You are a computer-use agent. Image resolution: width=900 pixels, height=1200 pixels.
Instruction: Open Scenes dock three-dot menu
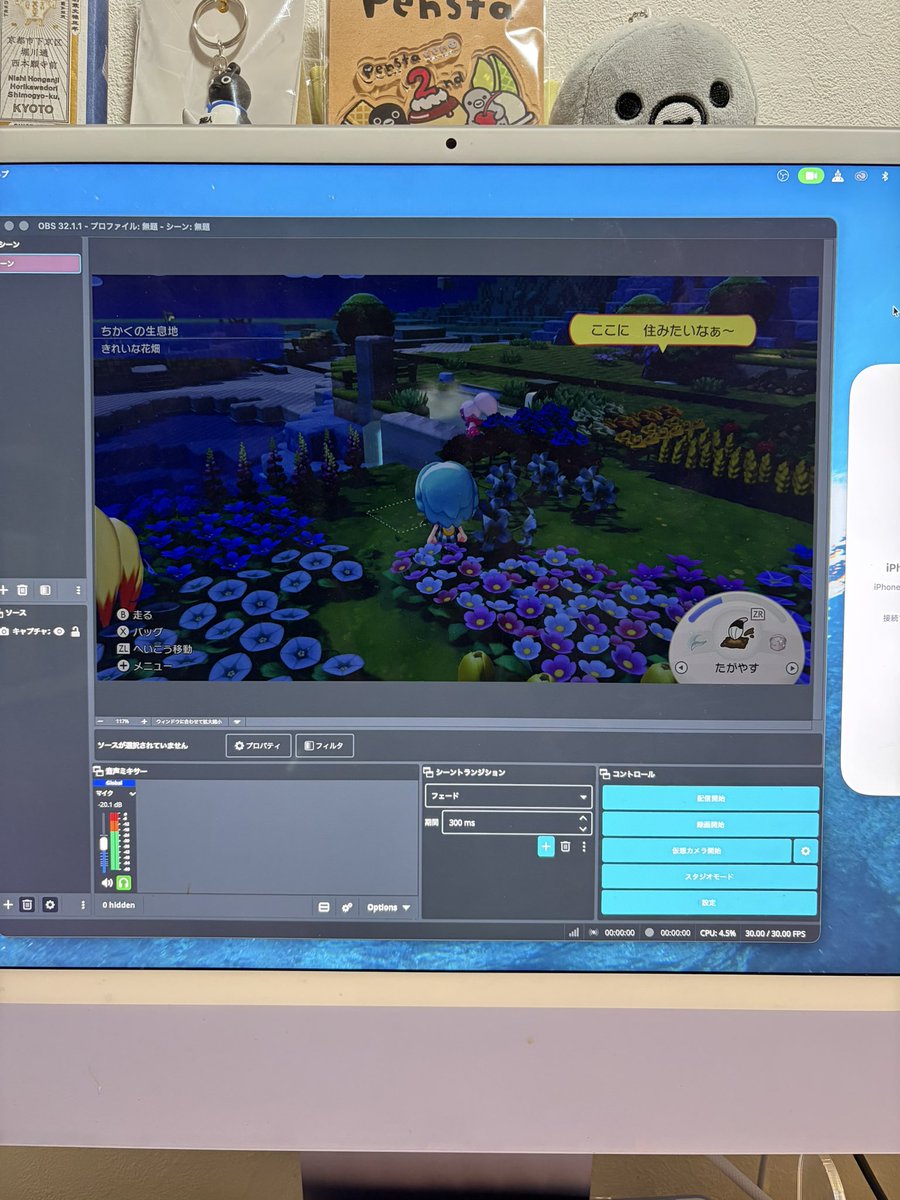78,591
